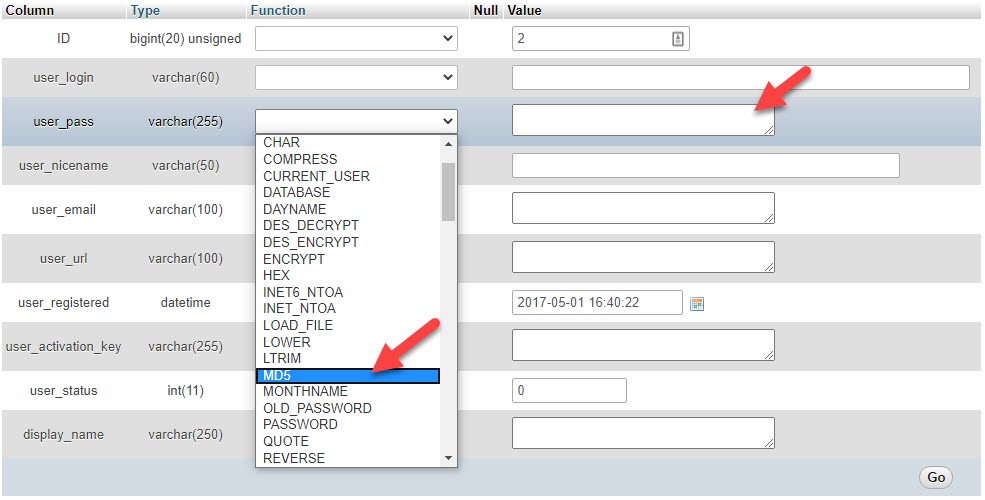Click the varchar(60) type text
985x500 pixels.
[x=185, y=78]
